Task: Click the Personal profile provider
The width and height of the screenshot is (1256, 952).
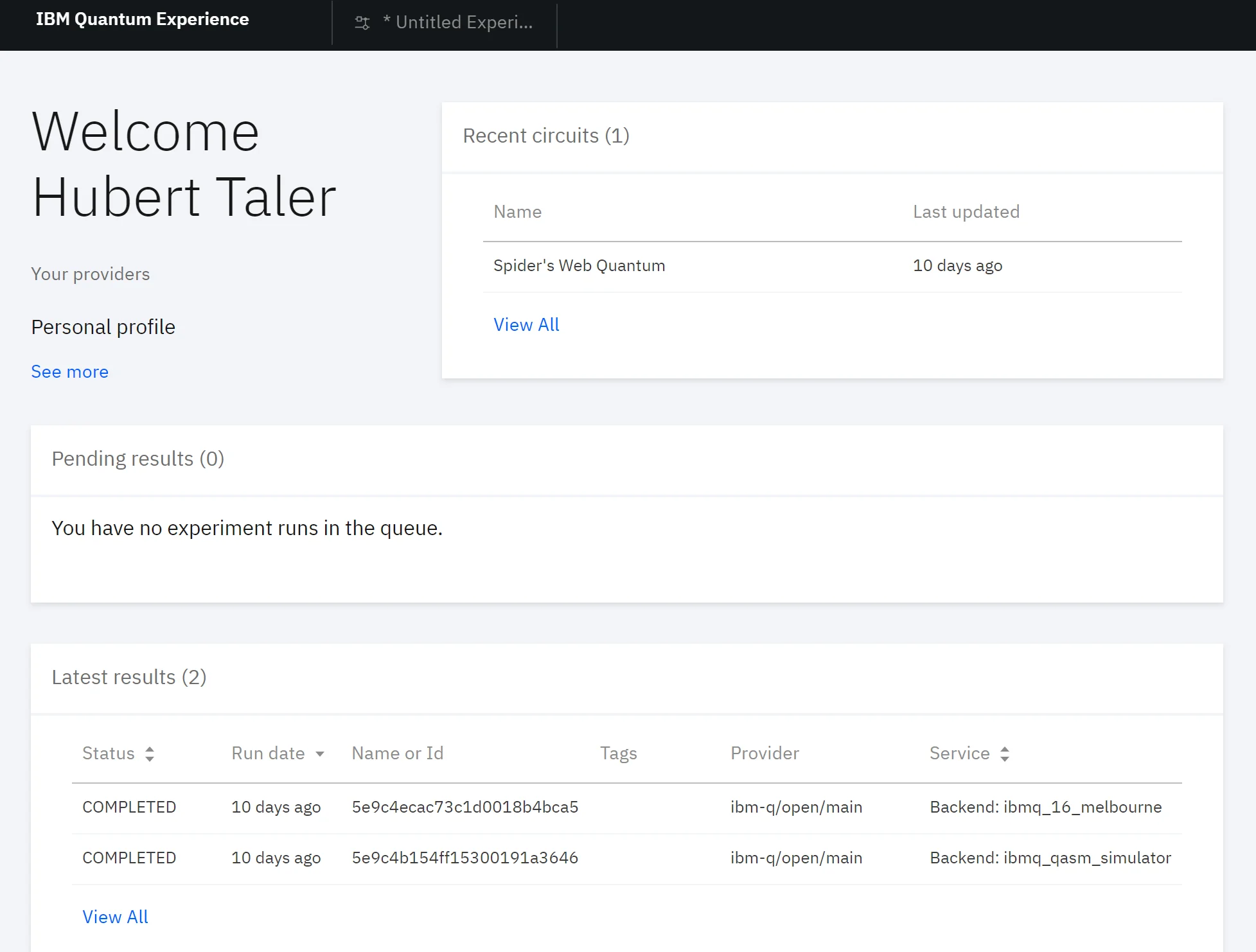Action: pyautogui.click(x=103, y=328)
